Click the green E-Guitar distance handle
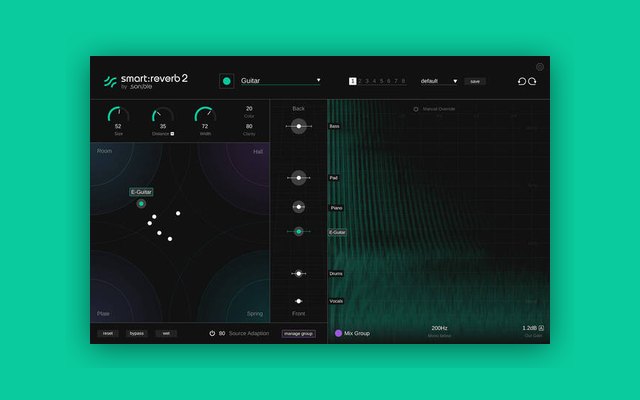 click(x=299, y=231)
